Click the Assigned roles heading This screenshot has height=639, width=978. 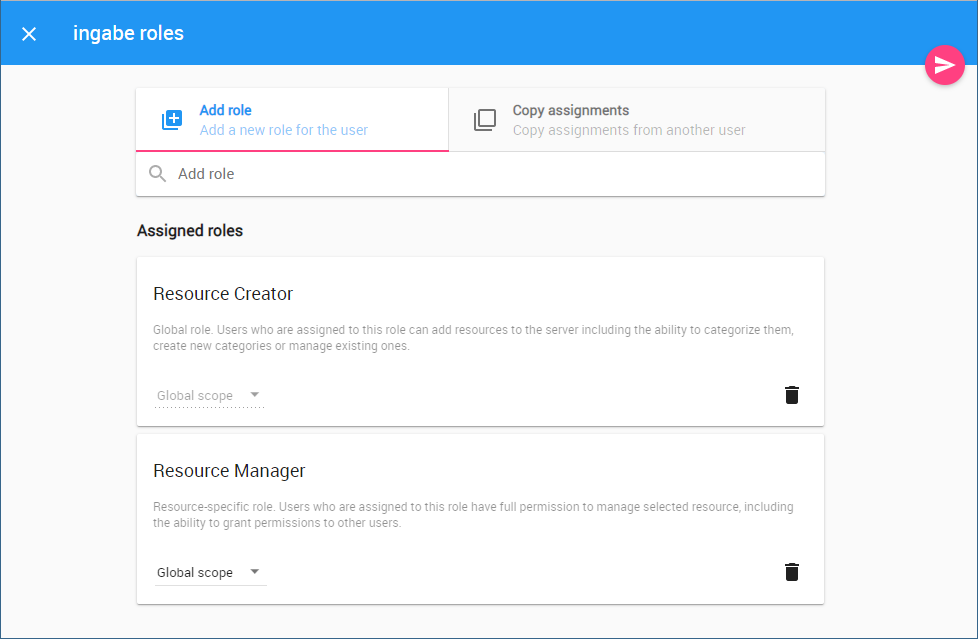(190, 231)
